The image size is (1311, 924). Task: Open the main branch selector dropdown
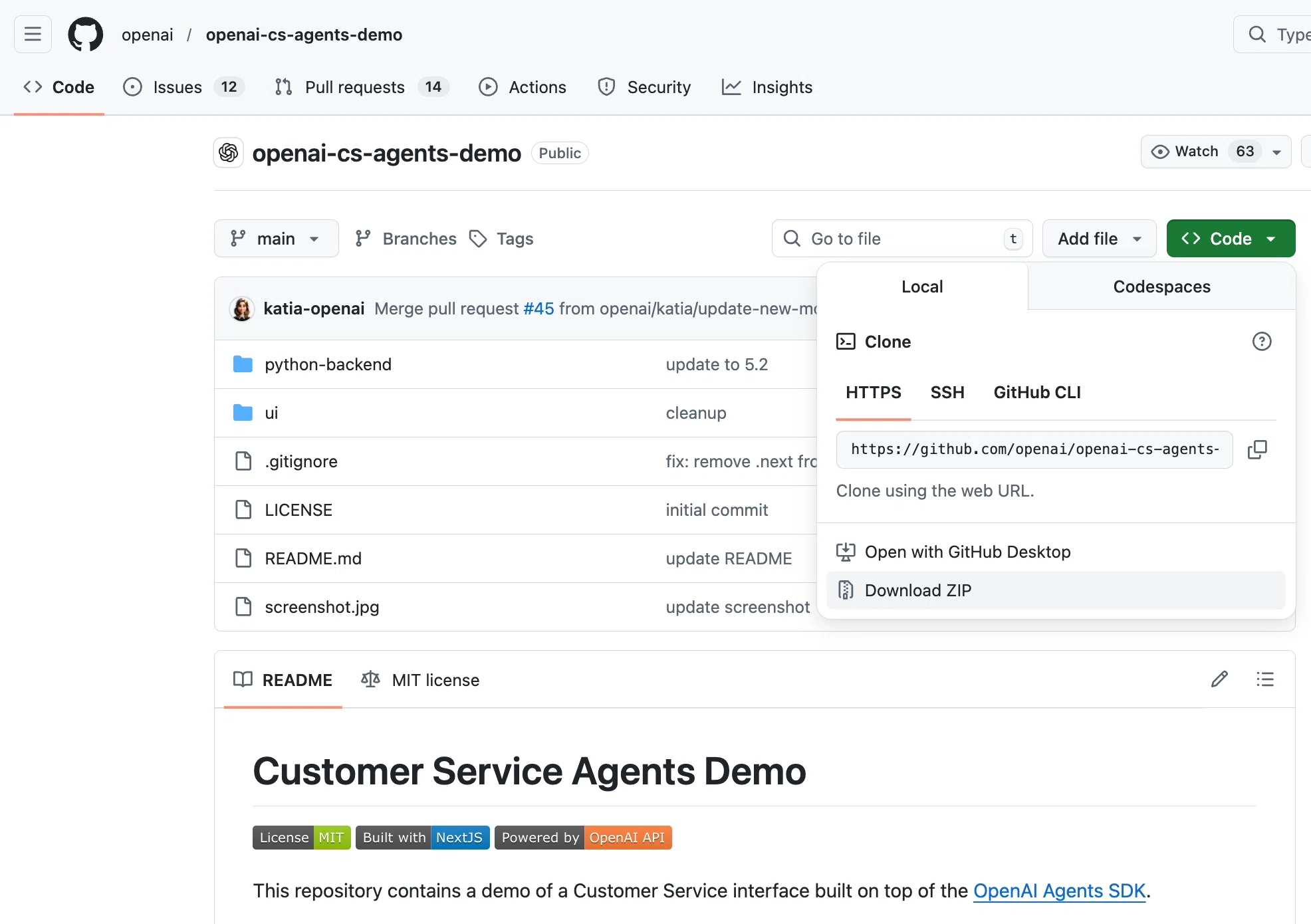(276, 239)
